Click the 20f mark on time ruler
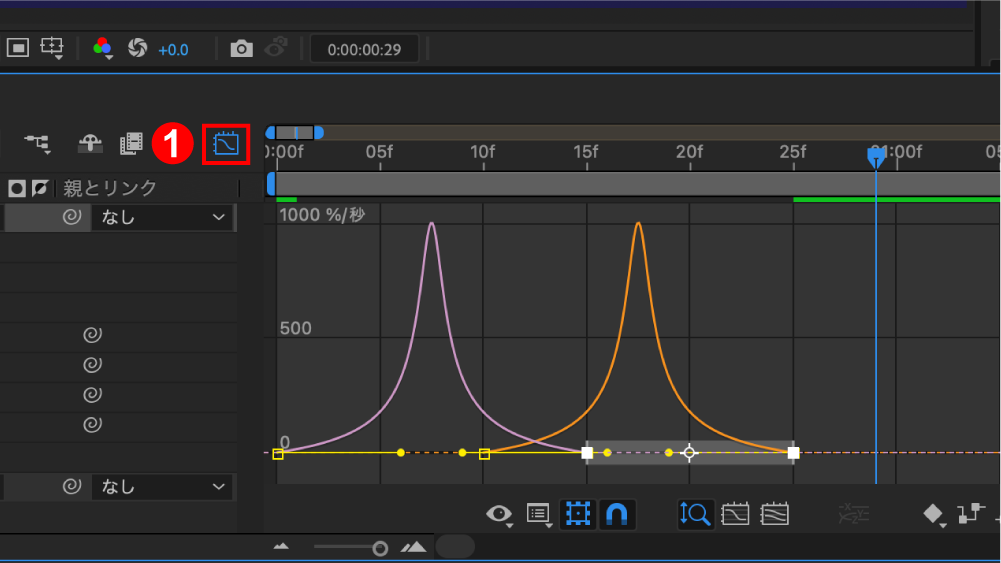 tap(689, 153)
